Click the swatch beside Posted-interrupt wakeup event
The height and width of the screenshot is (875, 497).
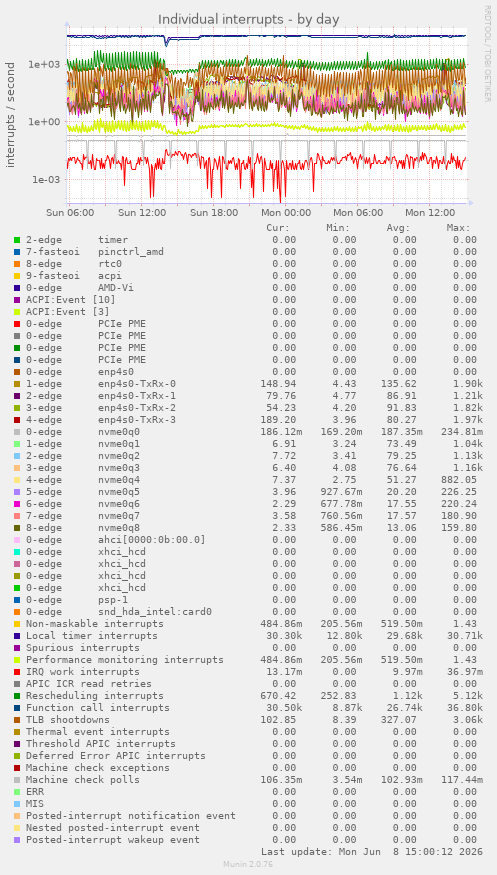pos(17,840)
